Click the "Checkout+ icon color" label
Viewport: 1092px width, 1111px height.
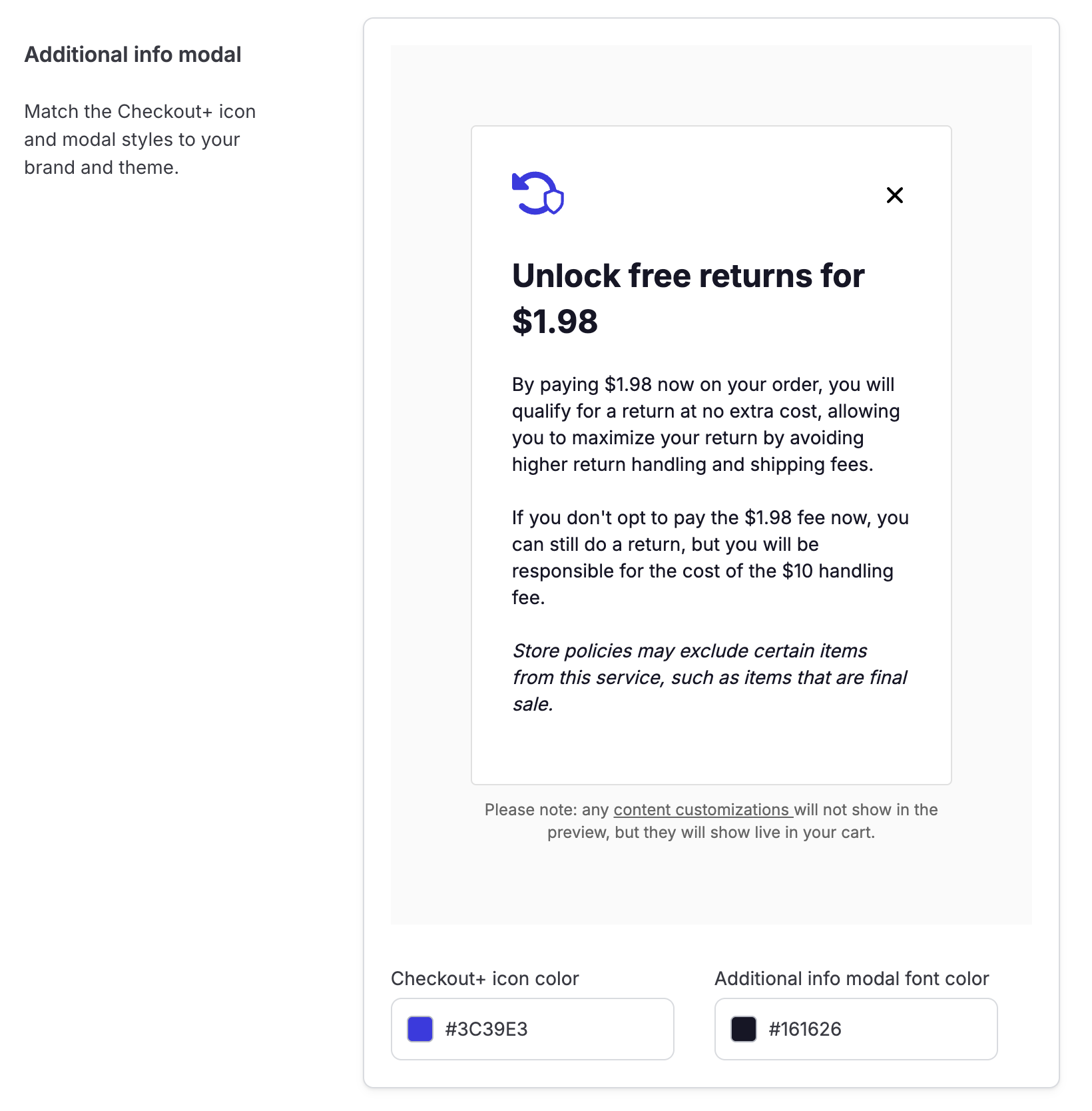pyautogui.click(x=485, y=978)
